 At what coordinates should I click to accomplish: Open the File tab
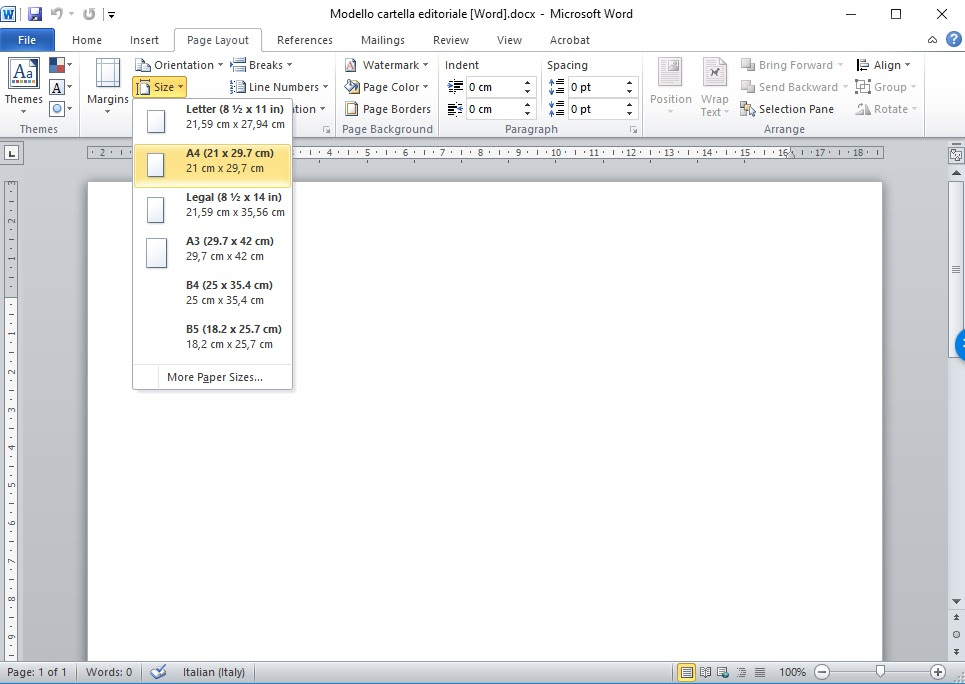(x=27, y=40)
